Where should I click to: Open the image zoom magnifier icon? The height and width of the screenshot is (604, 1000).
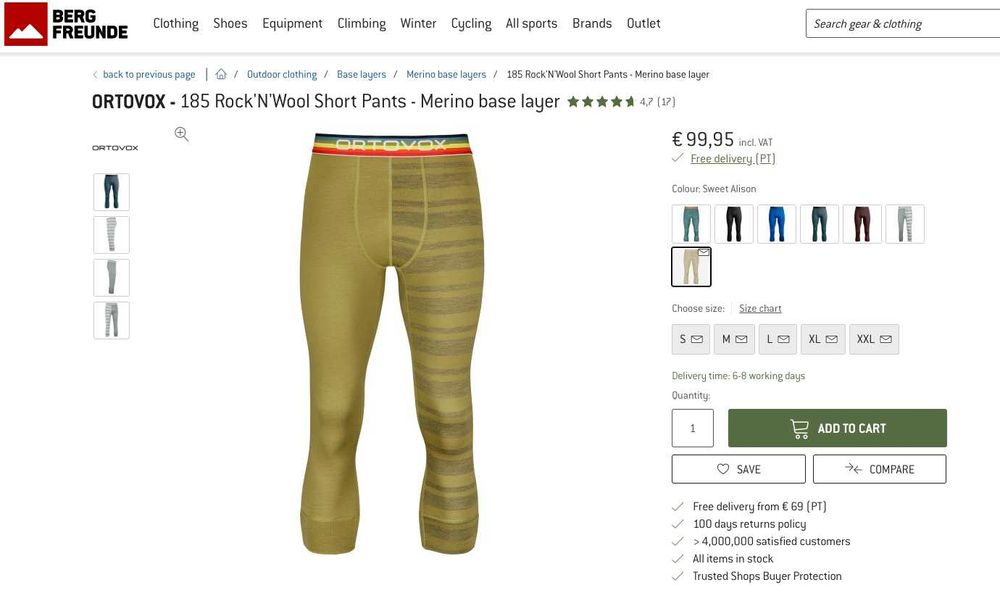click(181, 134)
